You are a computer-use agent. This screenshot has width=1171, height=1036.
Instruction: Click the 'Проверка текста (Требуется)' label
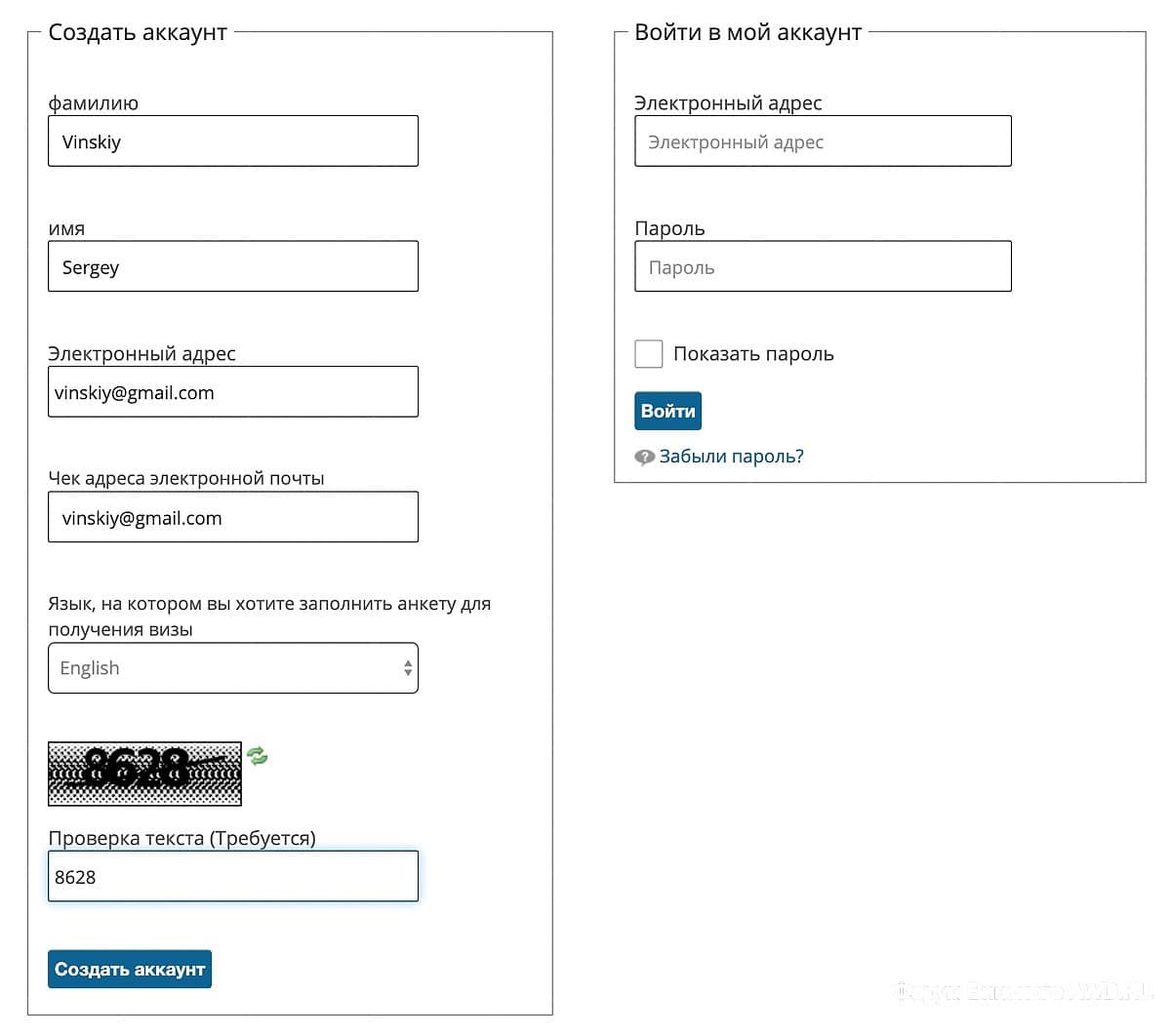(182, 838)
